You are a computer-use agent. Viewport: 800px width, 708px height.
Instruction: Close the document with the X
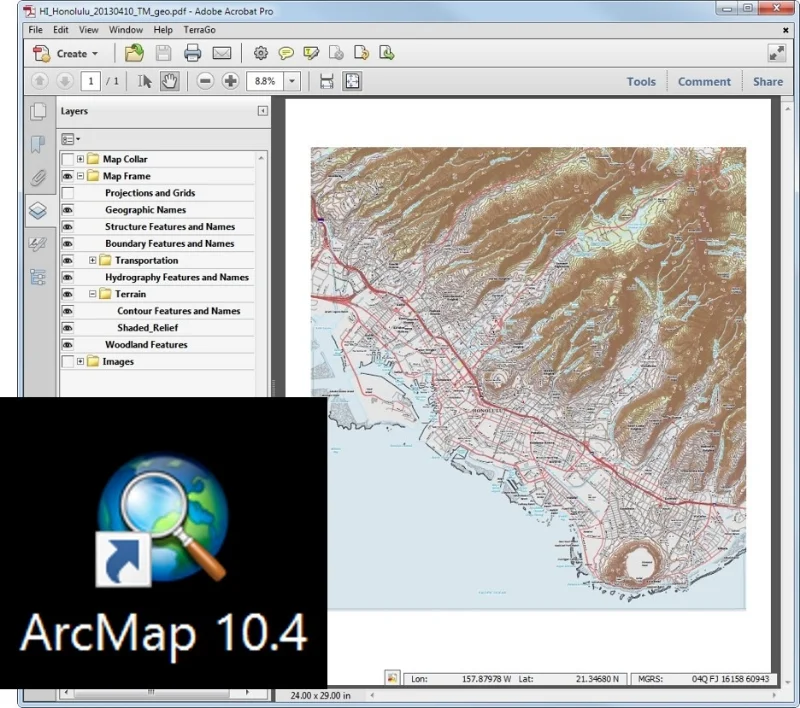pos(785,30)
